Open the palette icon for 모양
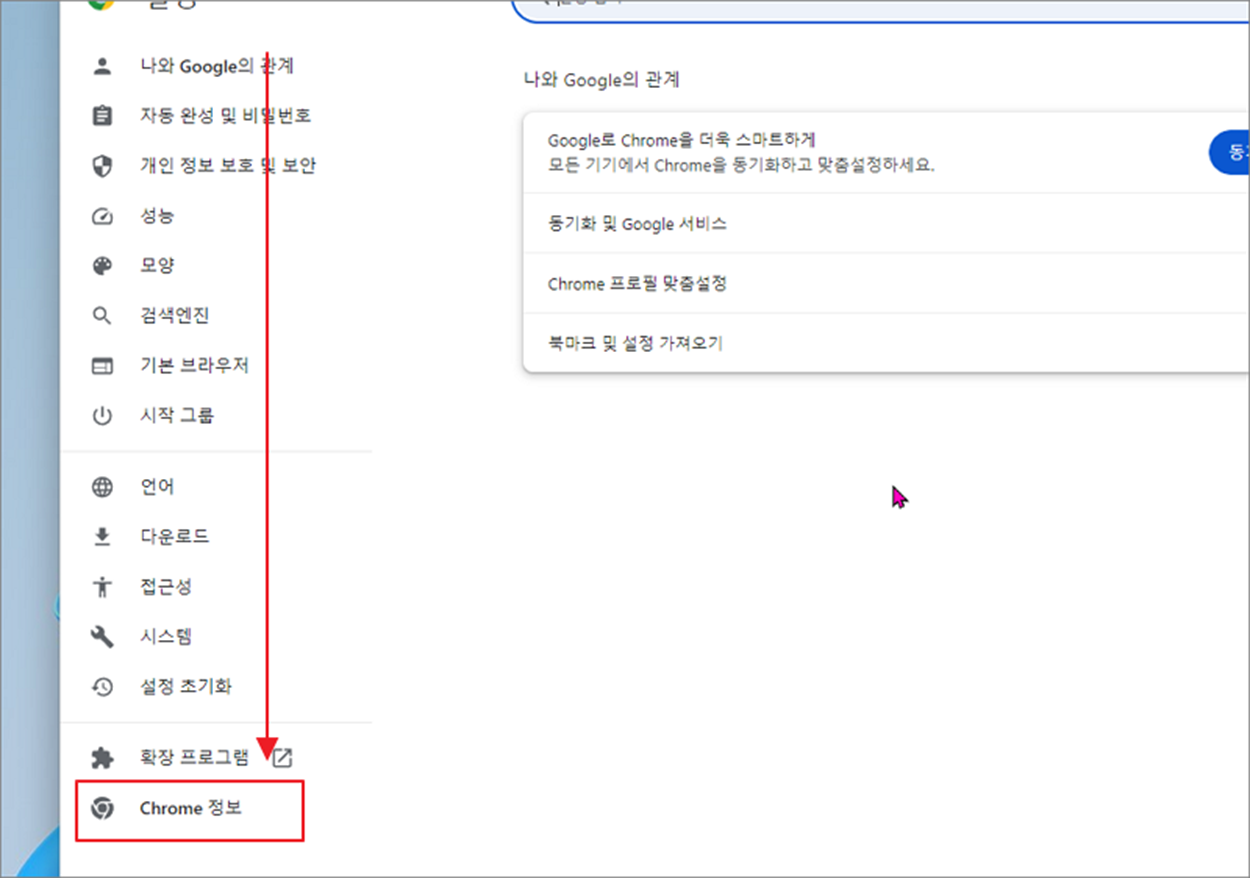This screenshot has height=878, width=1250. coord(102,266)
